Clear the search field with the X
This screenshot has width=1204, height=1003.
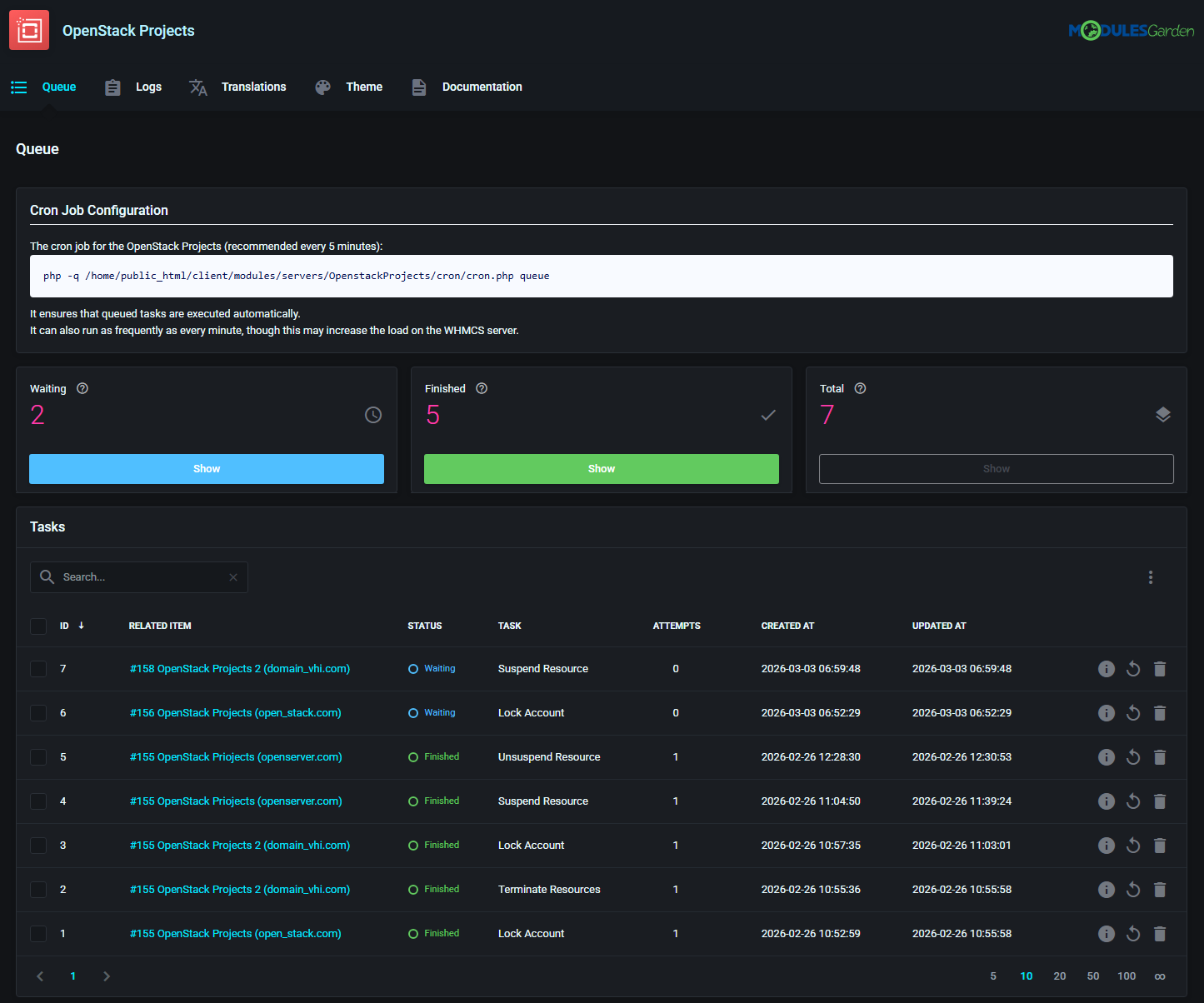[233, 577]
